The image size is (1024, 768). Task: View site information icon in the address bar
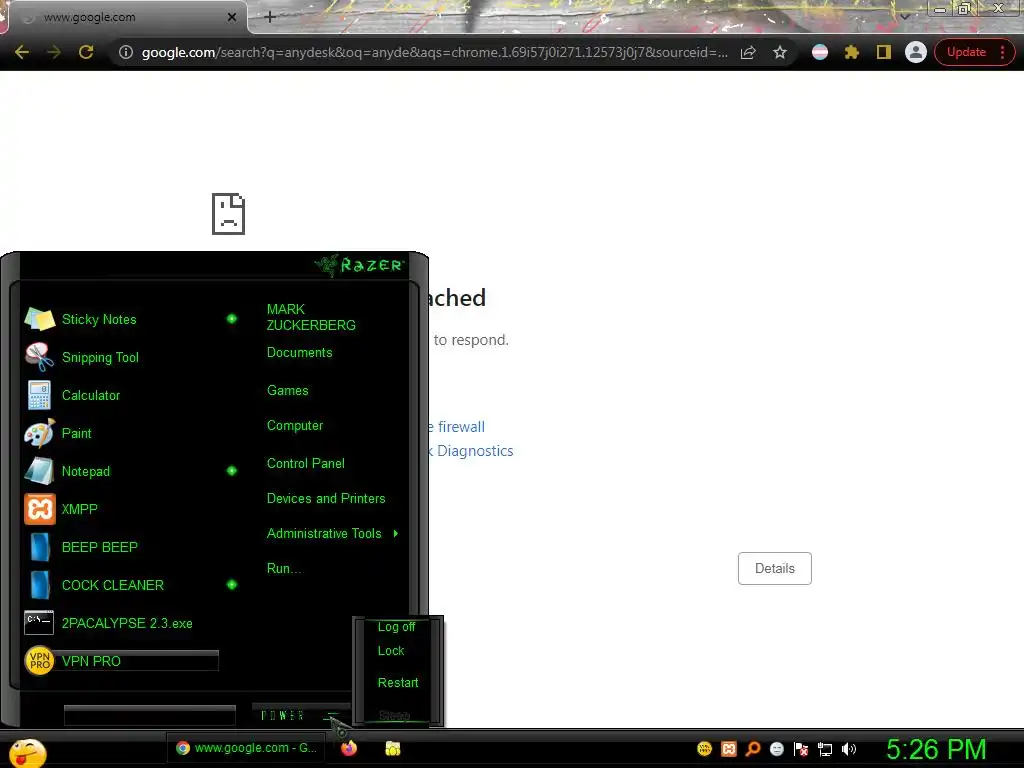click(x=126, y=52)
